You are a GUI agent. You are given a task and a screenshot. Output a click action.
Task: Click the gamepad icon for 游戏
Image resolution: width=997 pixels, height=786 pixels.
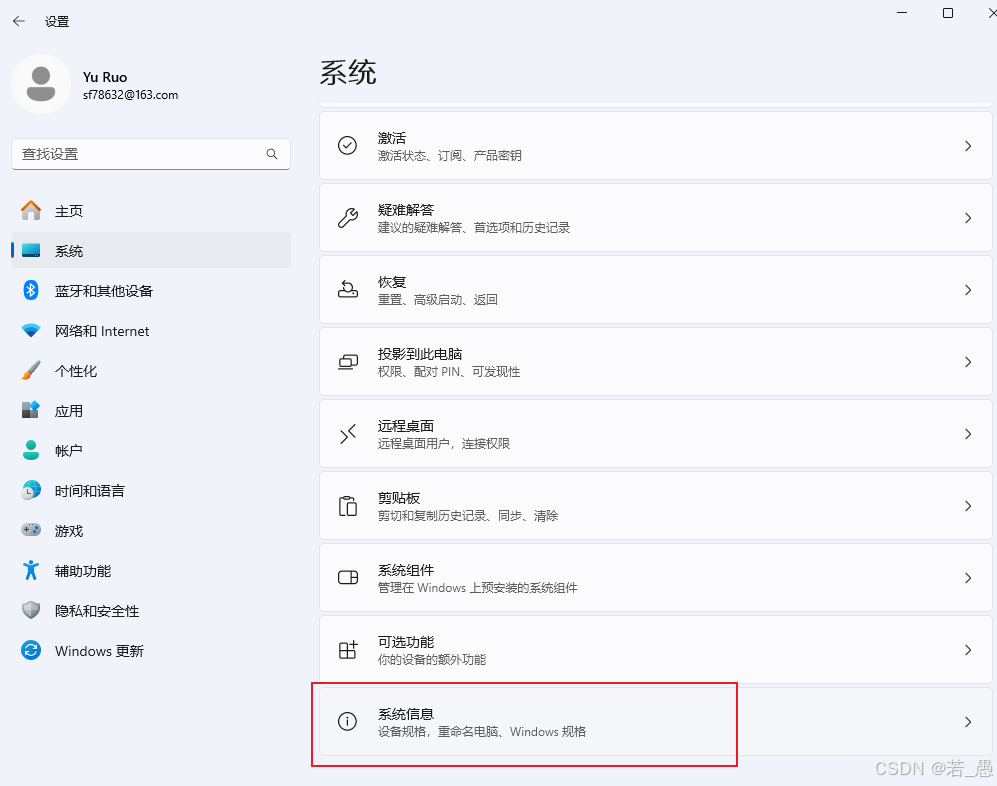[31, 530]
